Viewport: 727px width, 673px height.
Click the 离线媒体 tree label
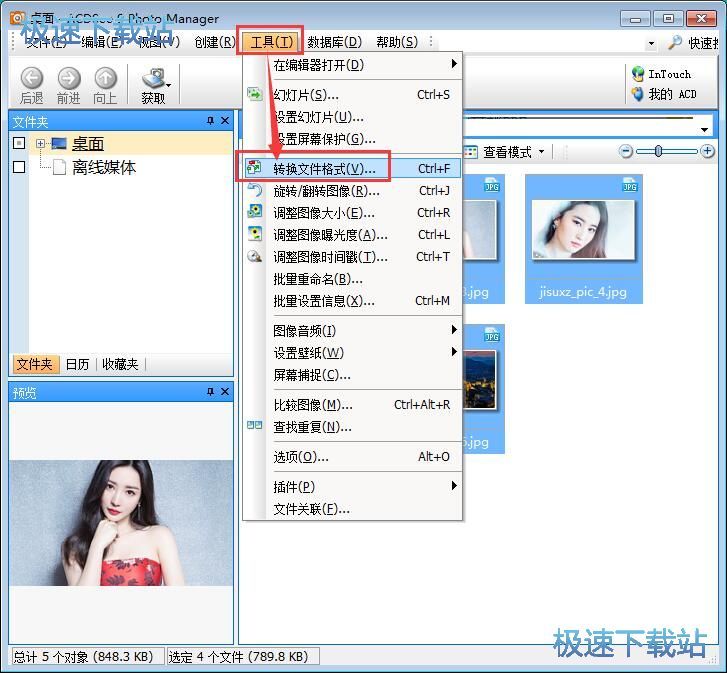coord(104,167)
